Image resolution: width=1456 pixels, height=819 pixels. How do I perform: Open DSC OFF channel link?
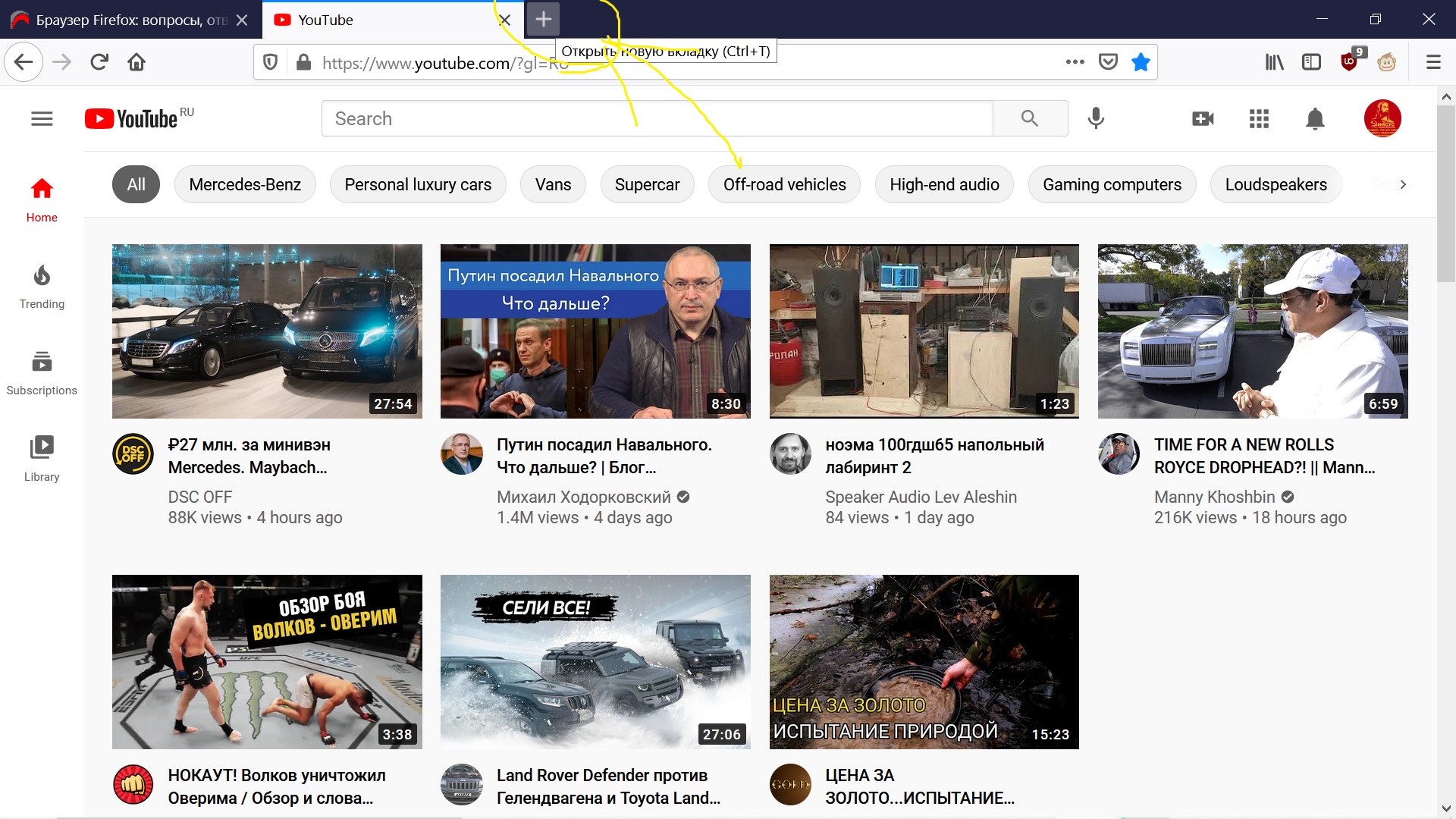click(200, 497)
